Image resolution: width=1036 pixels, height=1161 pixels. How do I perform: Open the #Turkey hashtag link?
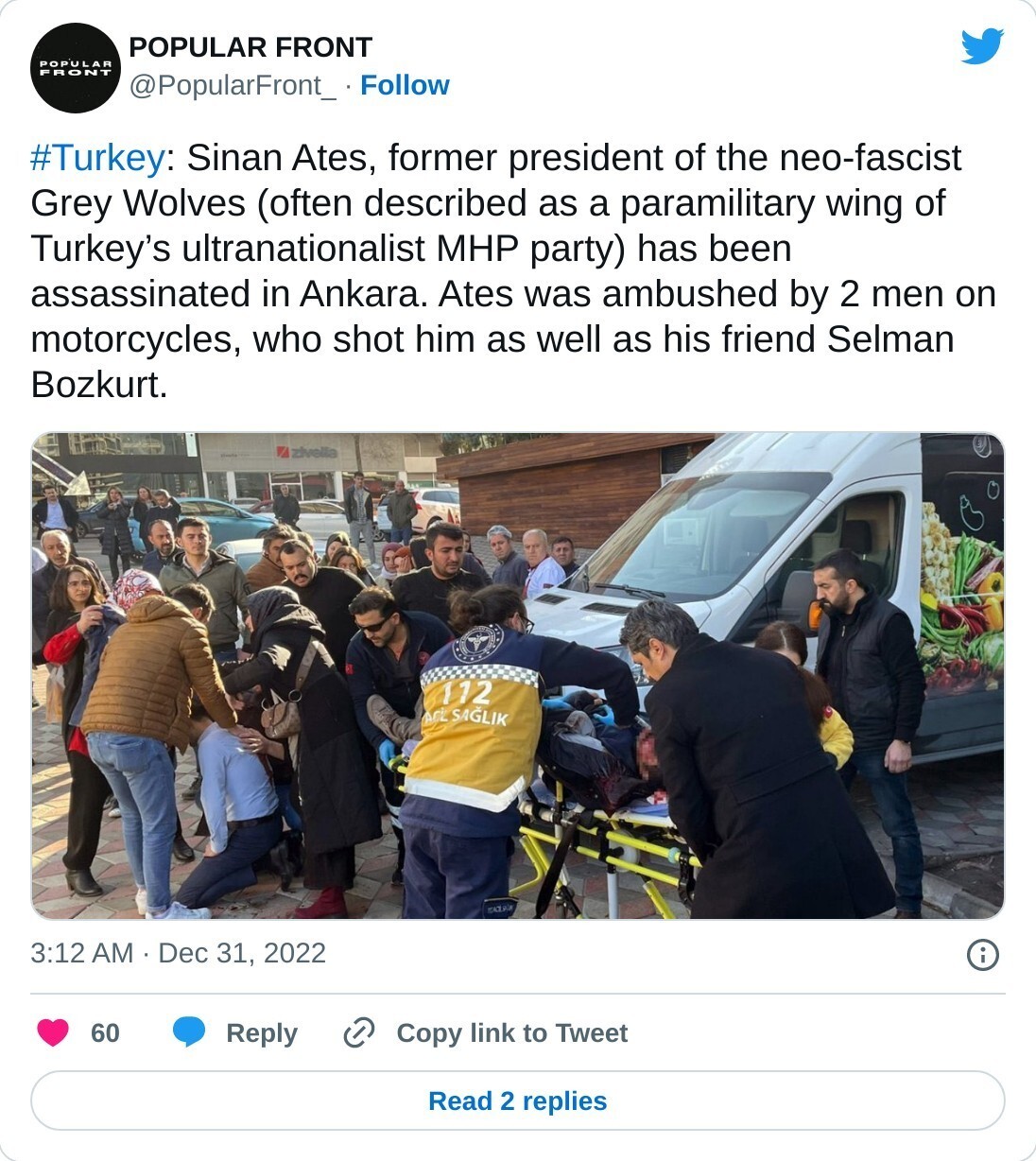(98, 158)
